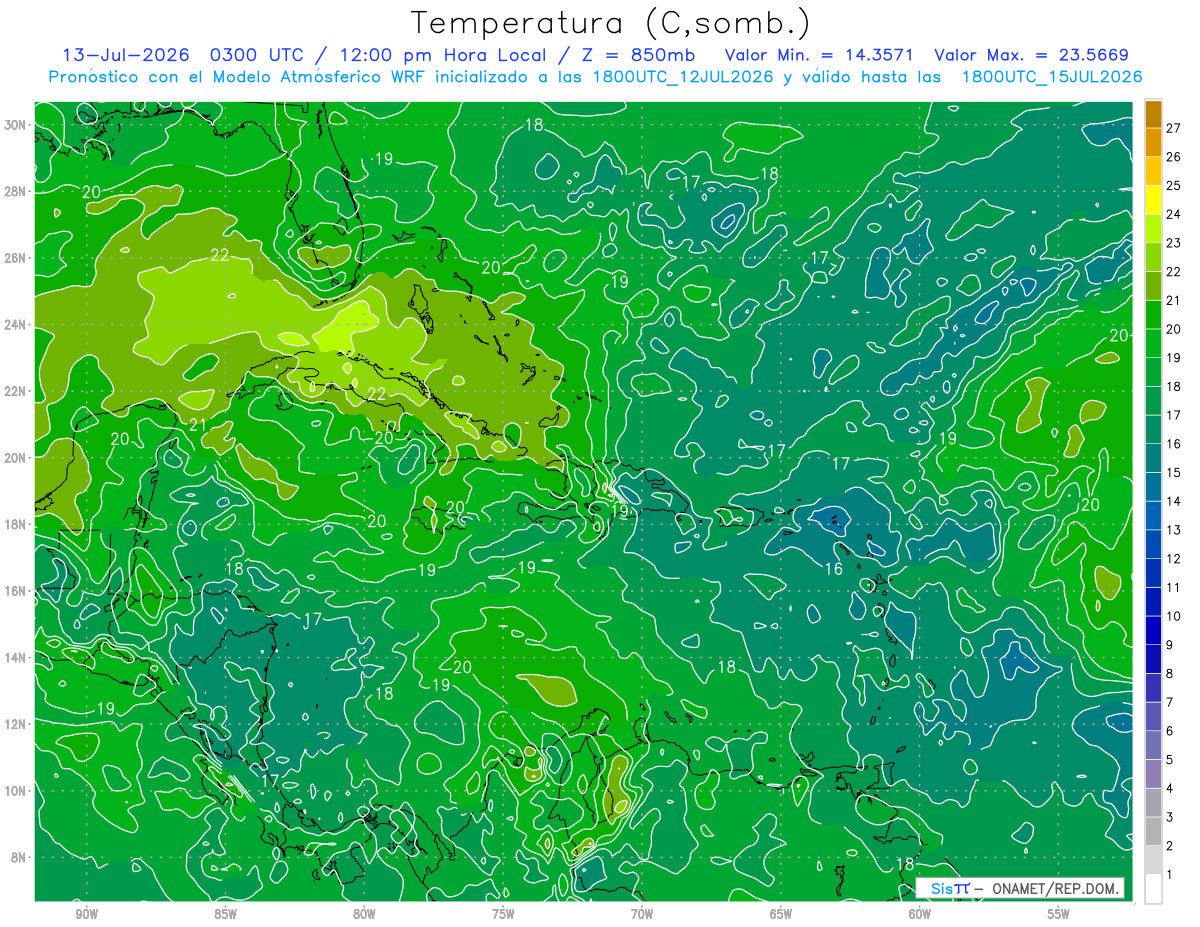Click the "ONAMET/REP.DOM." credit label
The image size is (1200, 927).
[x=1056, y=888]
